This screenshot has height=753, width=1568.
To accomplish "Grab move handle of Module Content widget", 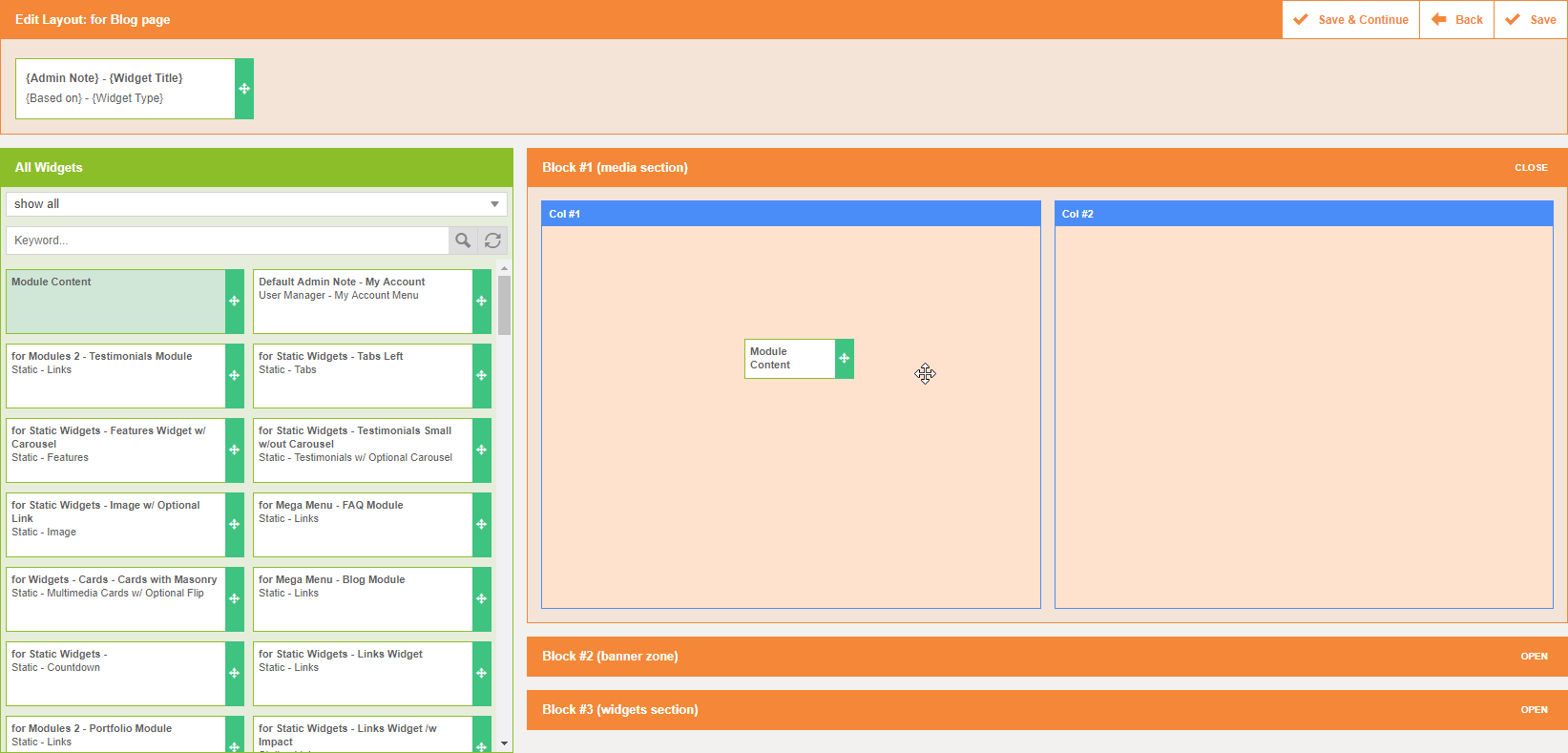I will pyautogui.click(x=234, y=302).
